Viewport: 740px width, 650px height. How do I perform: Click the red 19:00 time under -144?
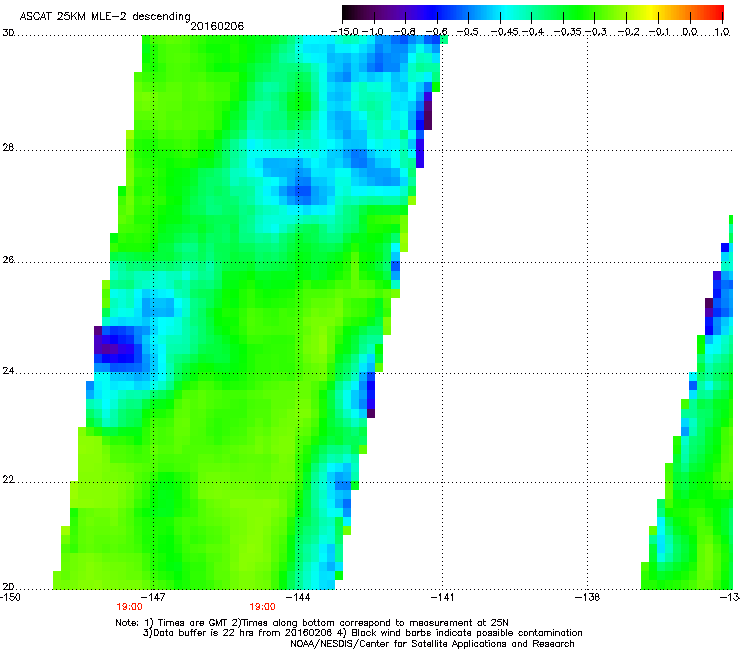[262, 607]
